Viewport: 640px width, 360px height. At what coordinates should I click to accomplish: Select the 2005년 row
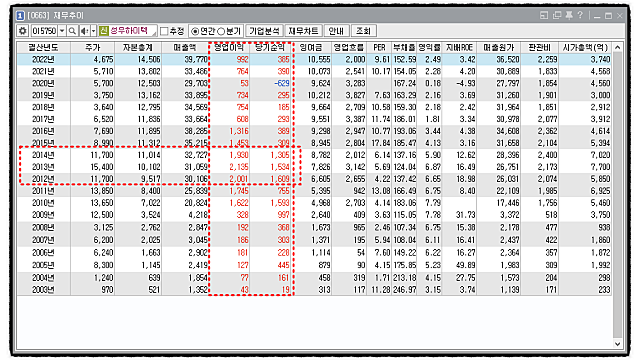click(x=314, y=265)
